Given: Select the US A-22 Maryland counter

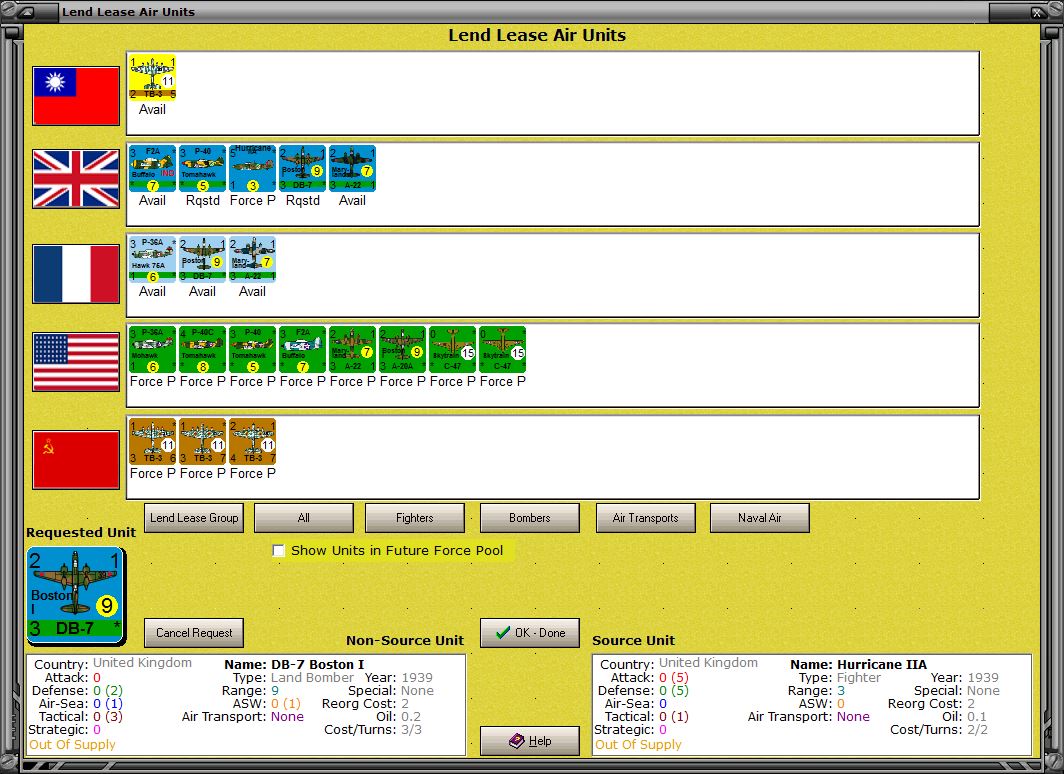Looking at the screenshot, I should click(x=352, y=349).
